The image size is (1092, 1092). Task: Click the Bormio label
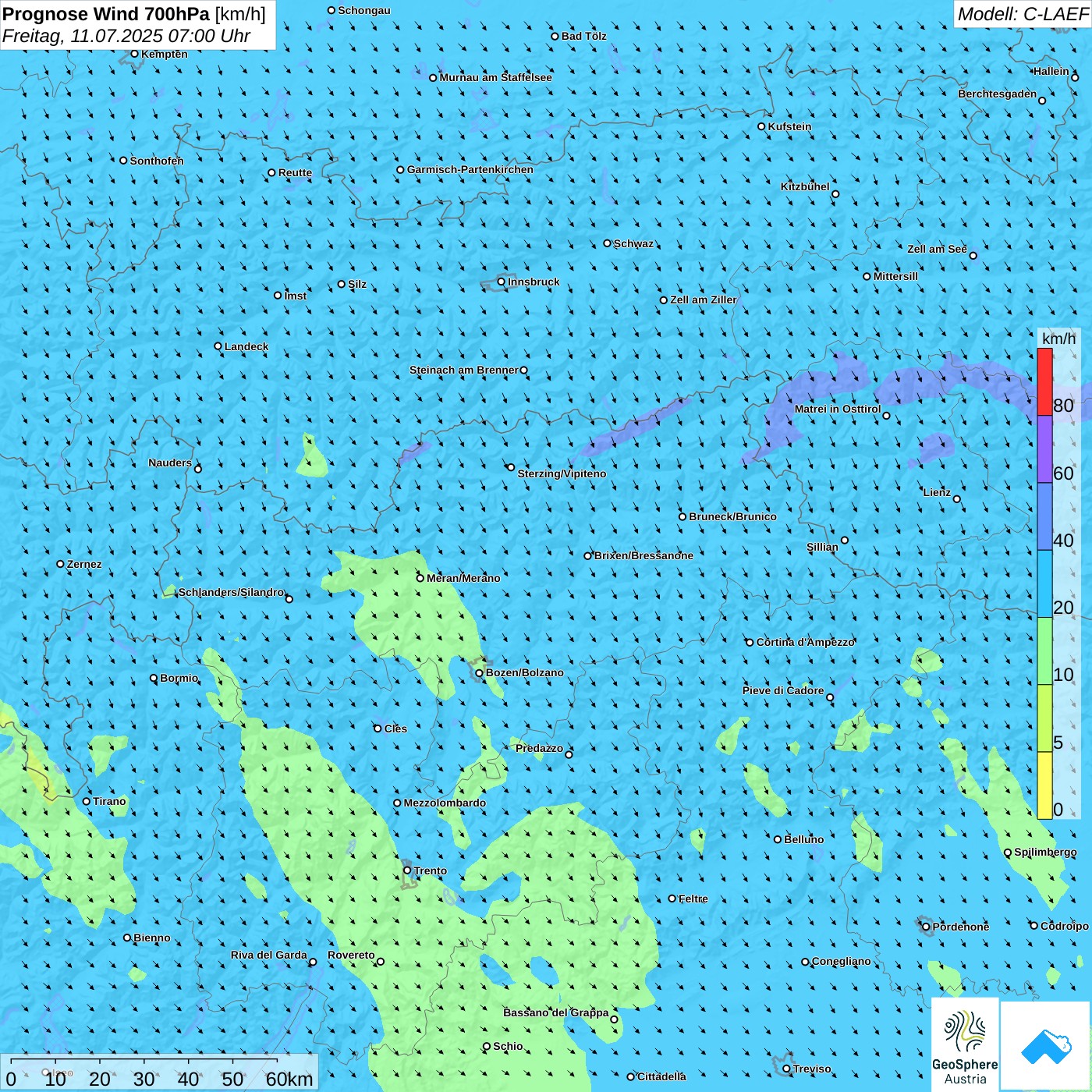[x=179, y=678]
